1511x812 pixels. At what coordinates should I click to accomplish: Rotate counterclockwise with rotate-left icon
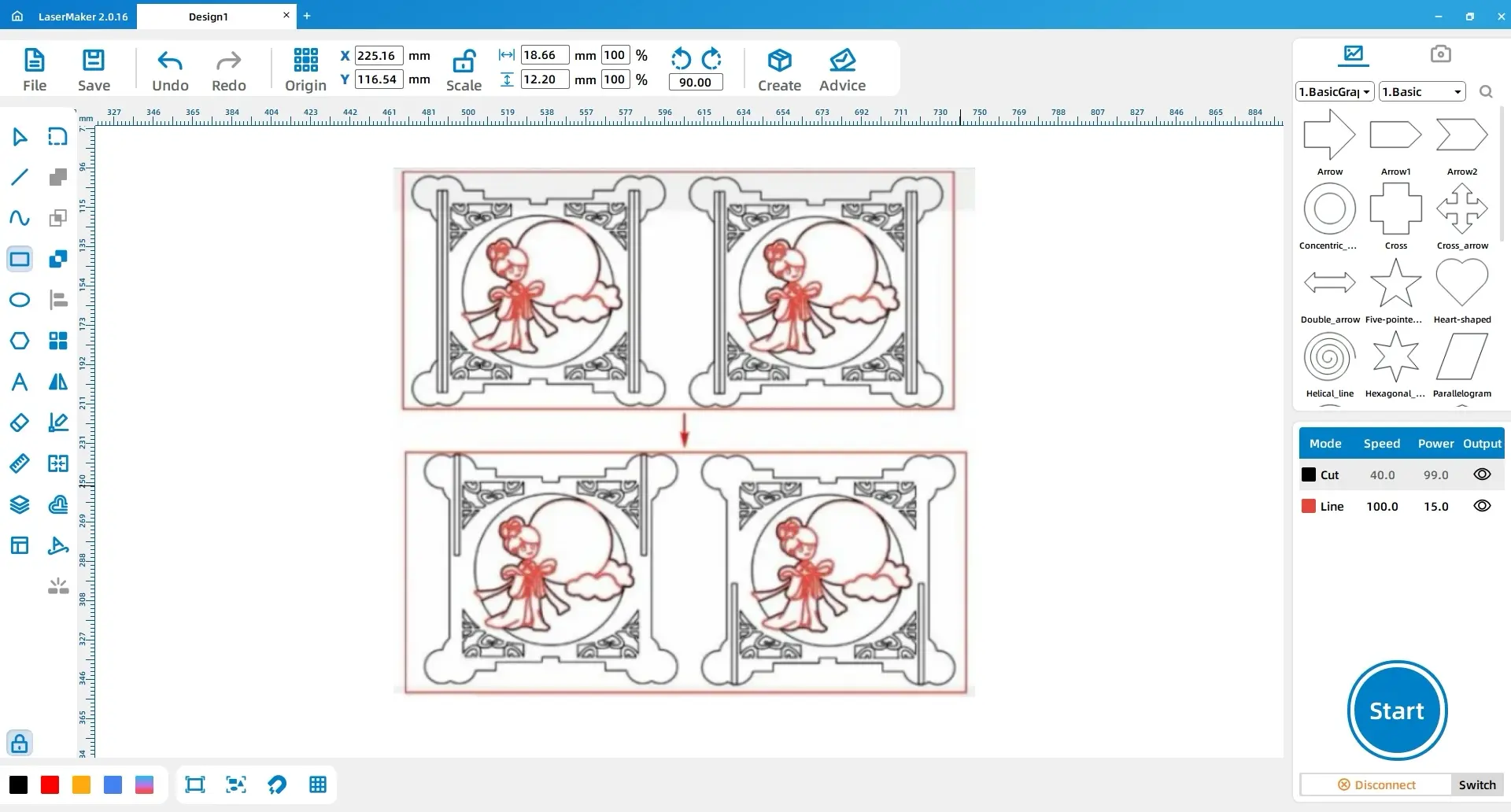681,59
